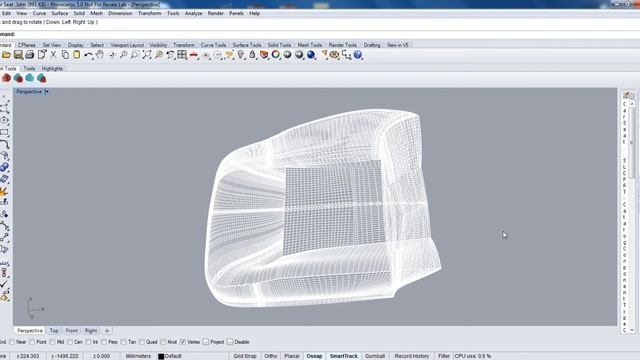The width and height of the screenshot is (640, 360).
Task: Print using the printer icon
Action: click(x=29, y=55)
